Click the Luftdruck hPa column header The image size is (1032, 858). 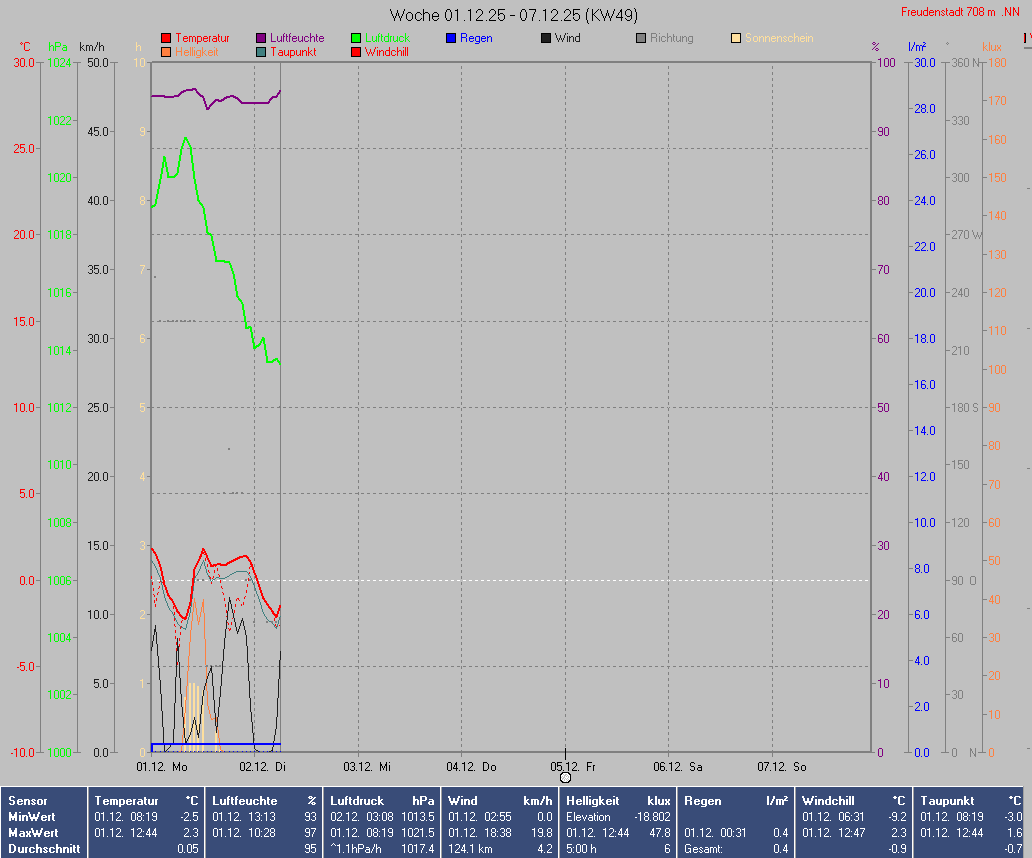pos(382,801)
